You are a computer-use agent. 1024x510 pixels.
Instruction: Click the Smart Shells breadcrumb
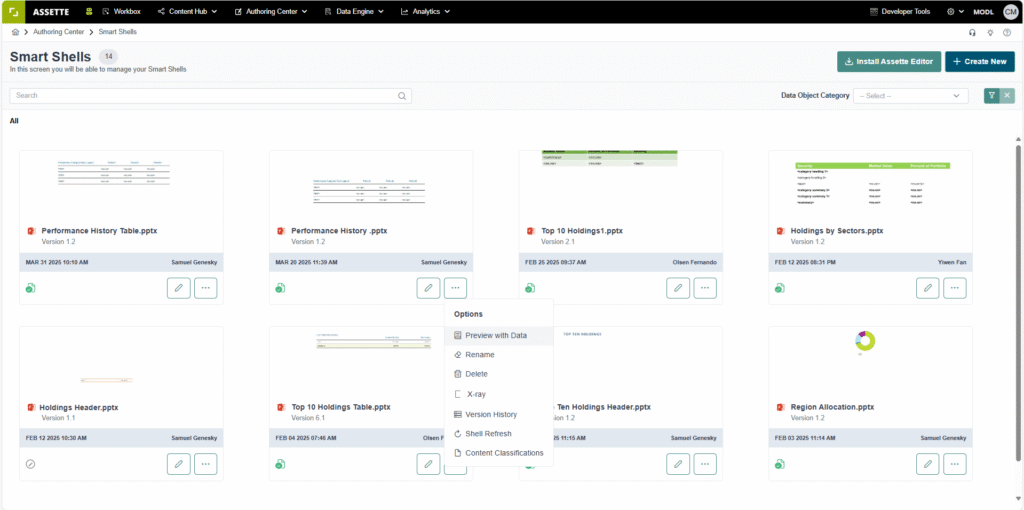(118, 31)
